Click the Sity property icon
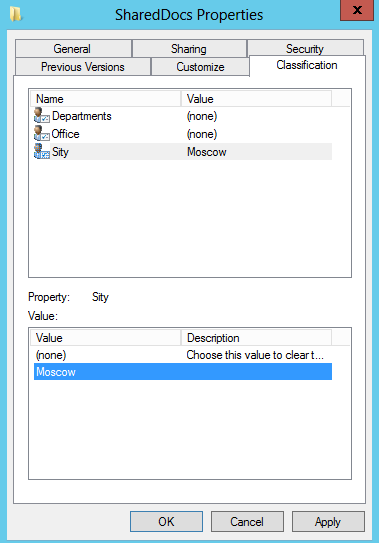379x543 pixels. click(x=42, y=152)
